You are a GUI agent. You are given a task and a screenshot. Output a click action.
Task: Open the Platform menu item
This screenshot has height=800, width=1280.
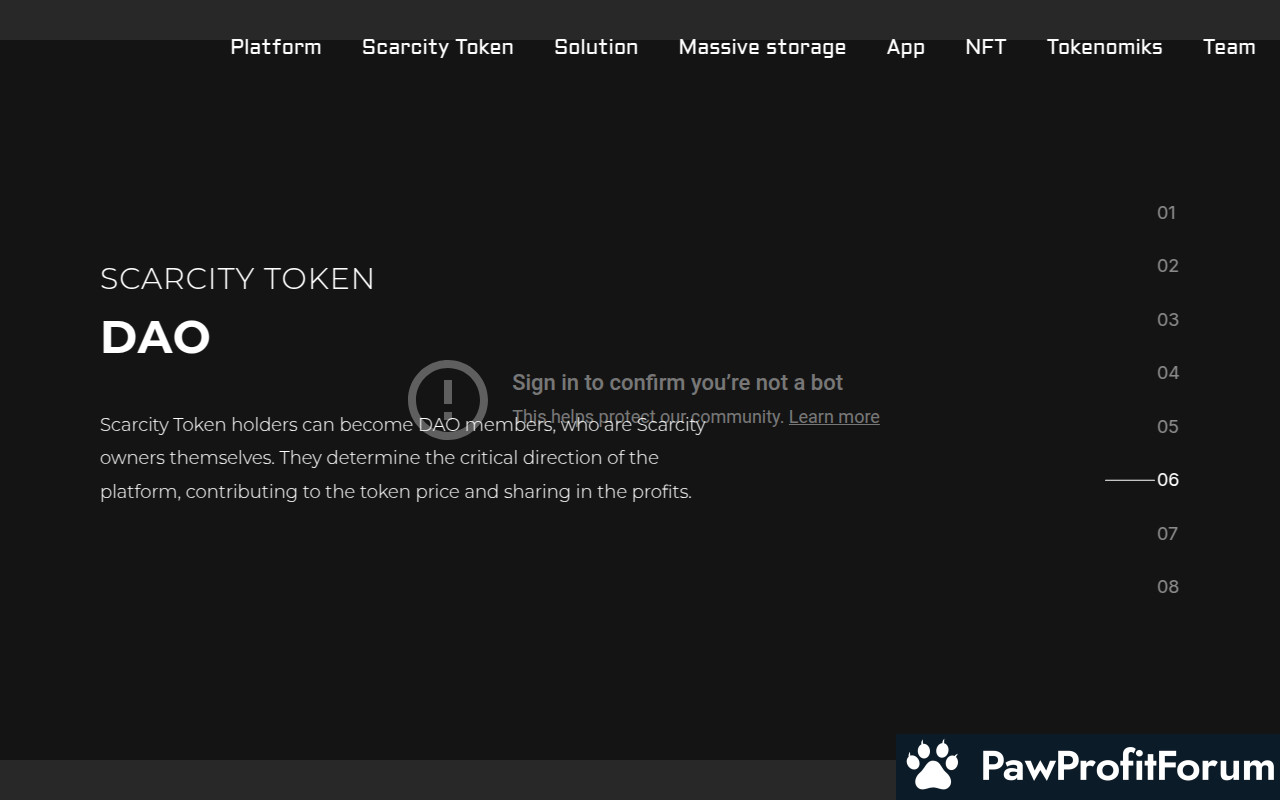pos(276,47)
